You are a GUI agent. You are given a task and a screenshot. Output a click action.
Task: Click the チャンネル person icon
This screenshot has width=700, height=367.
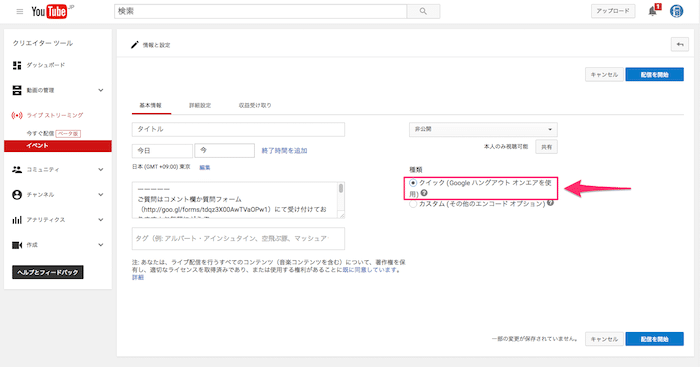[17, 195]
